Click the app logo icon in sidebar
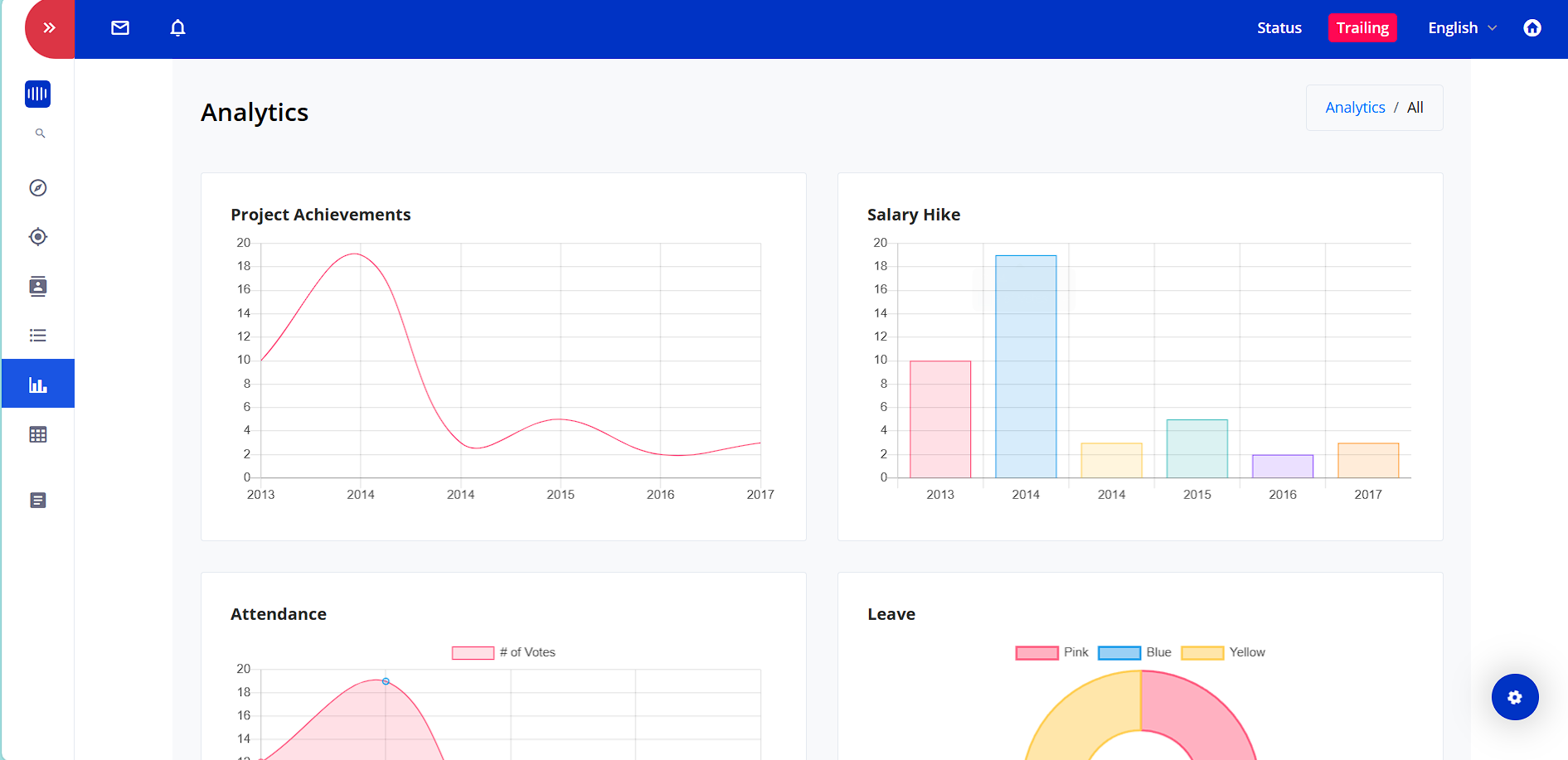This screenshot has width=1568, height=760. click(38, 94)
